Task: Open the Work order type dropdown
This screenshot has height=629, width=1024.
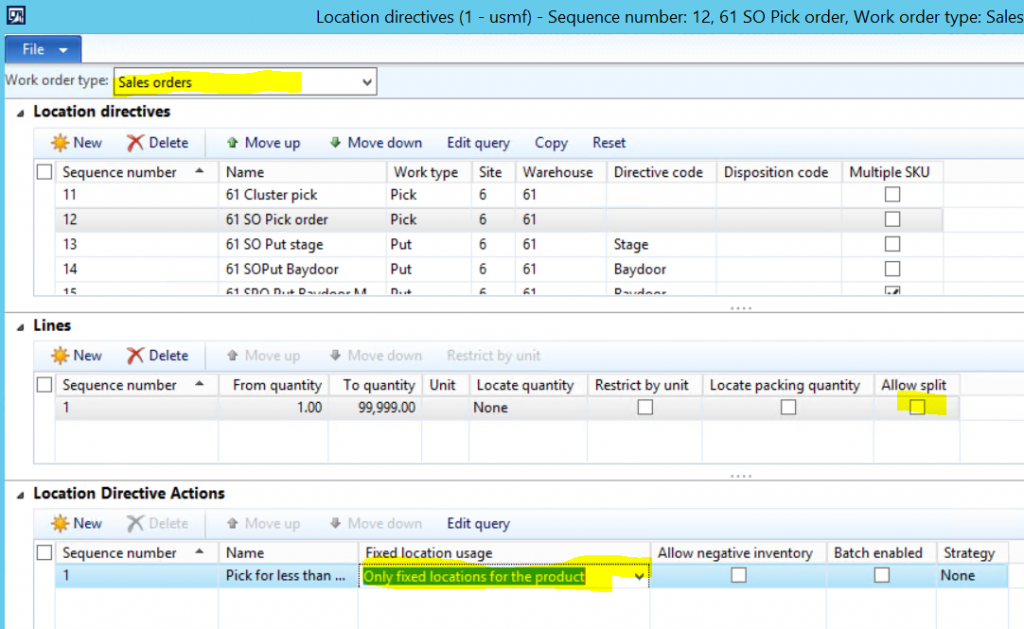Action: [x=367, y=82]
